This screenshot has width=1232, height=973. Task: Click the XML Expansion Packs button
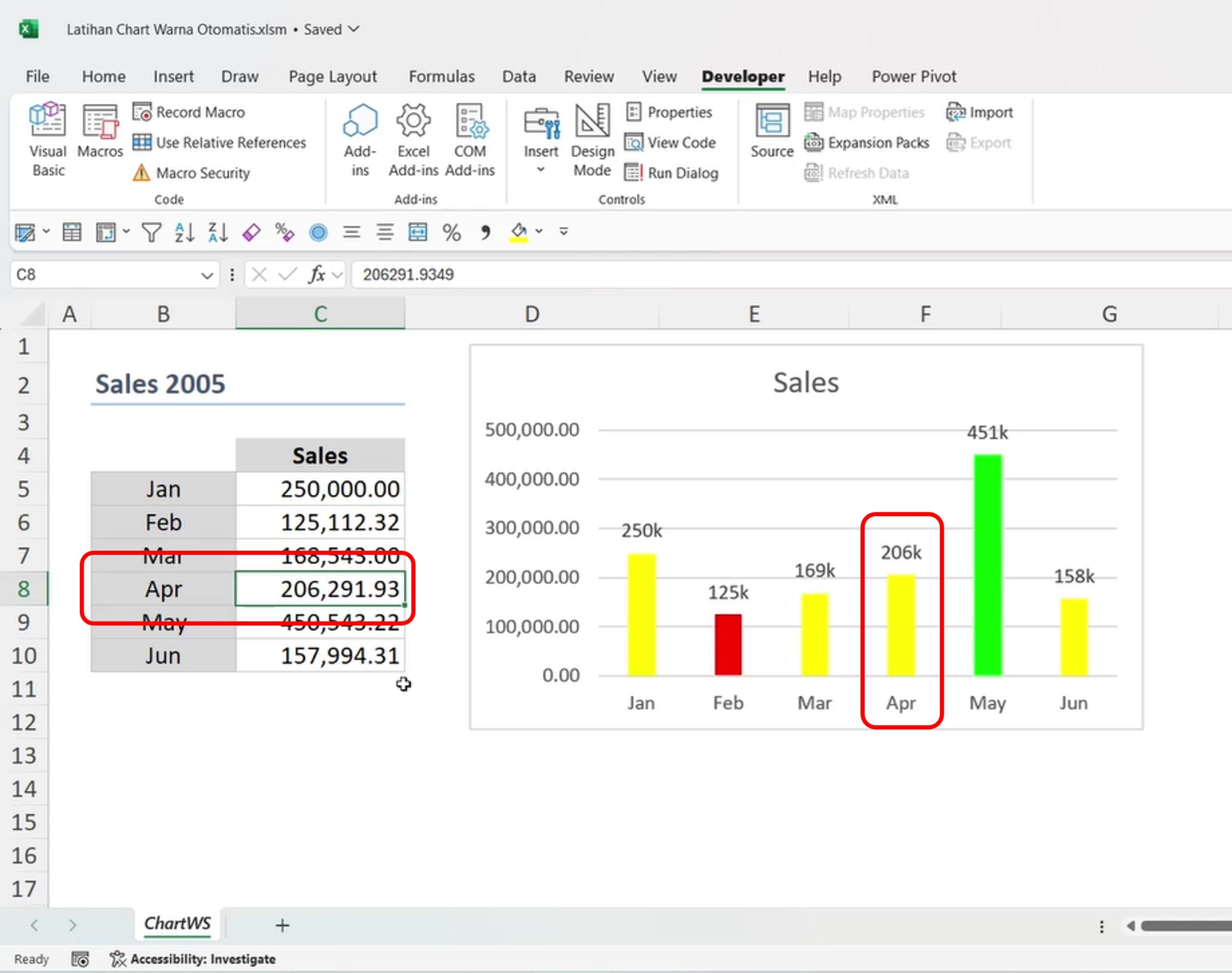(x=867, y=143)
